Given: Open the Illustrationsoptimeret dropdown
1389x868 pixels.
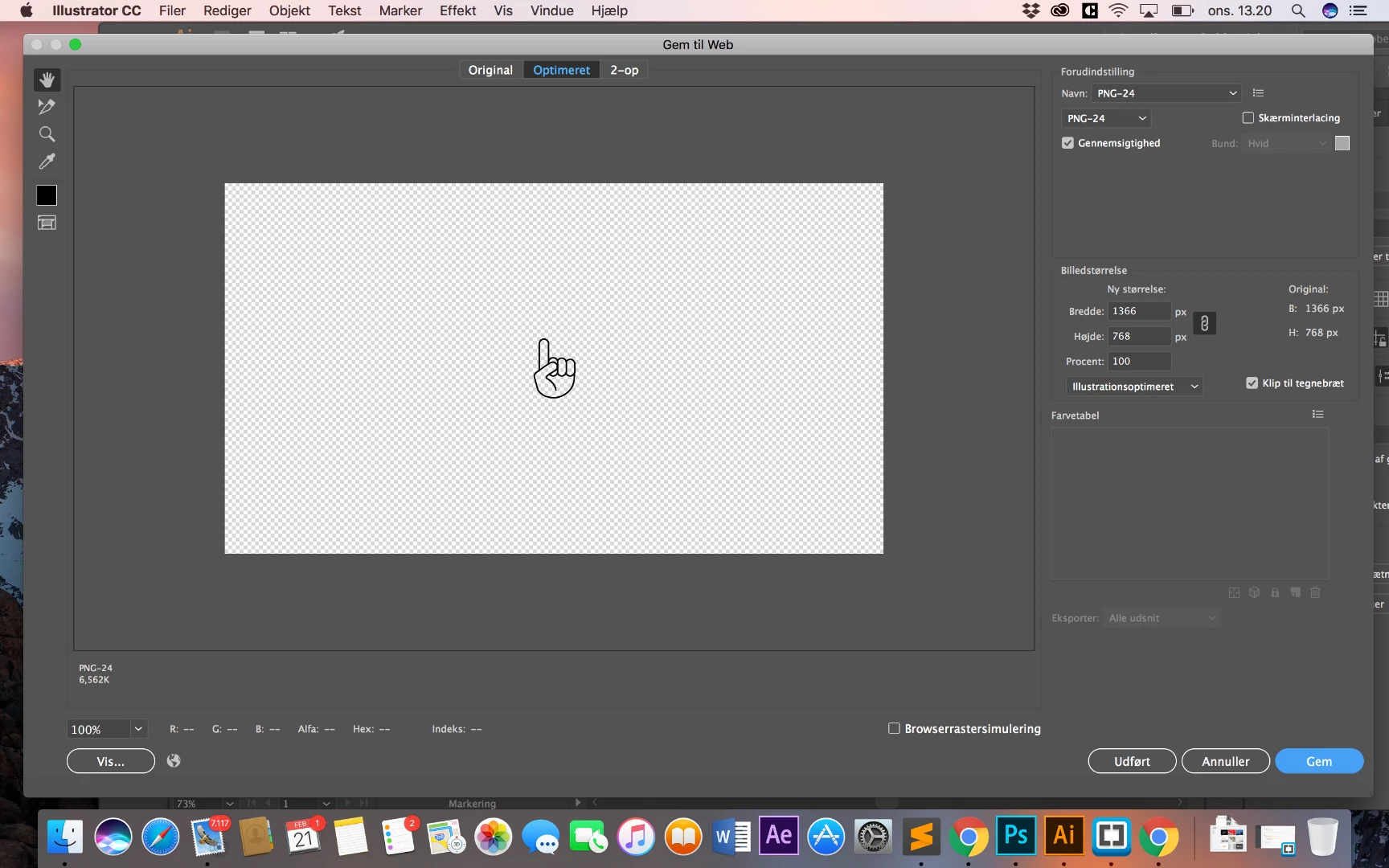Looking at the screenshot, I should (1134, 387).
